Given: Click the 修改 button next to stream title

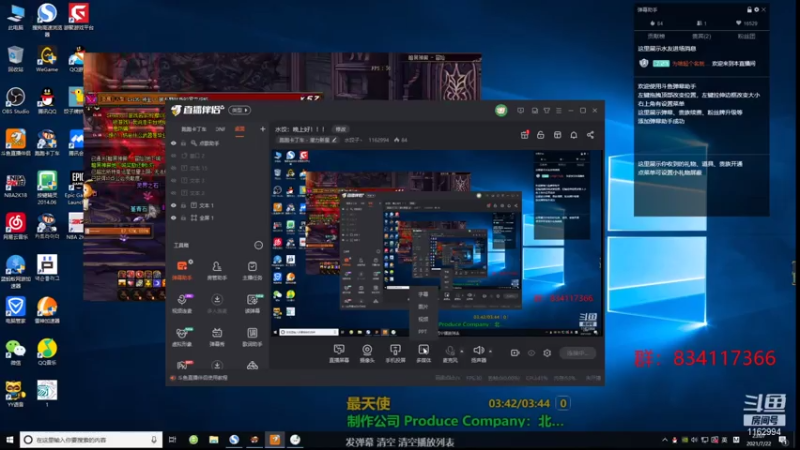Looking at the screenshot, I should point(340,129).
